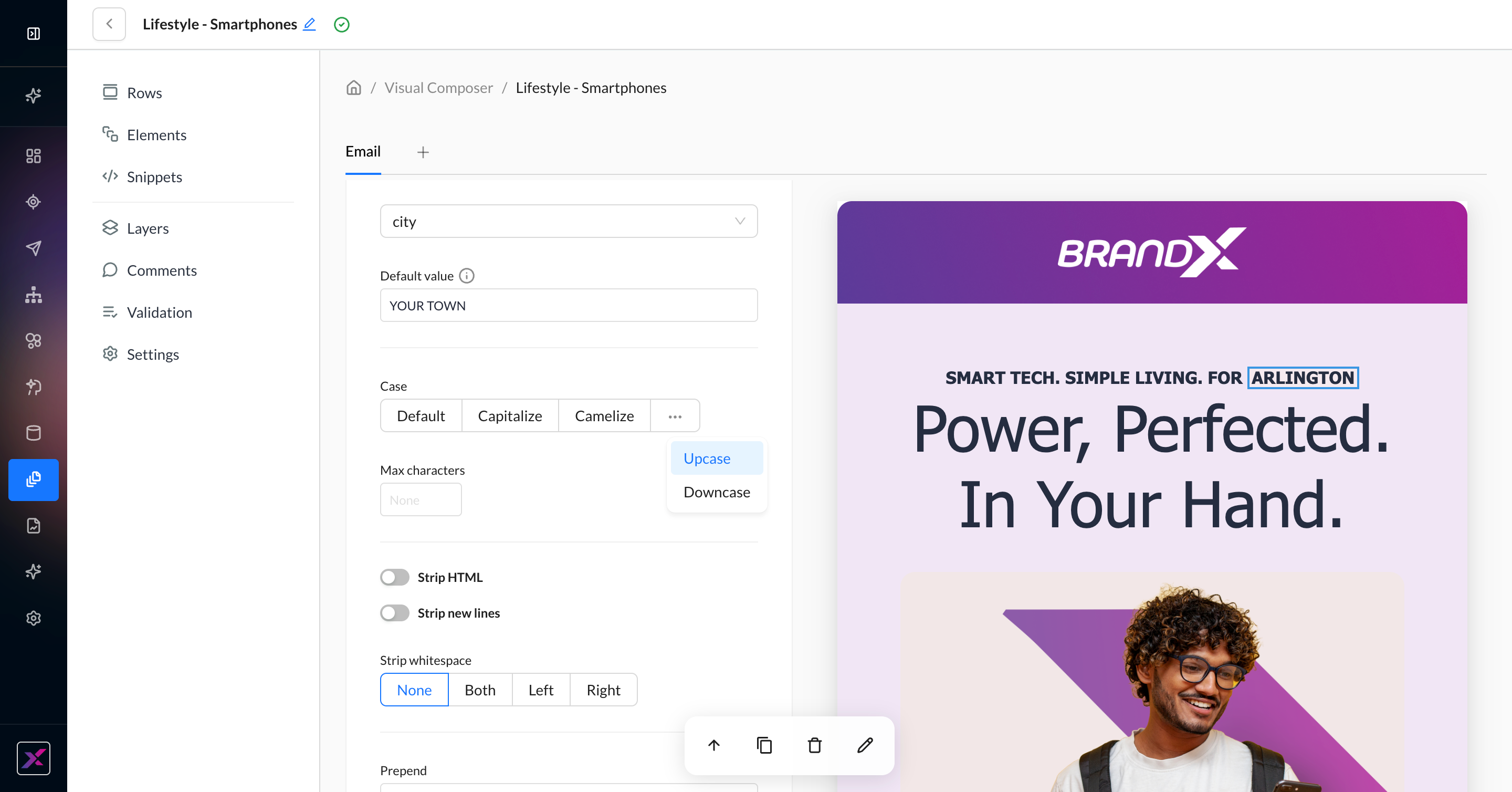
Task: Set Strip whitespace to None
Action: [x=414, y=690]
